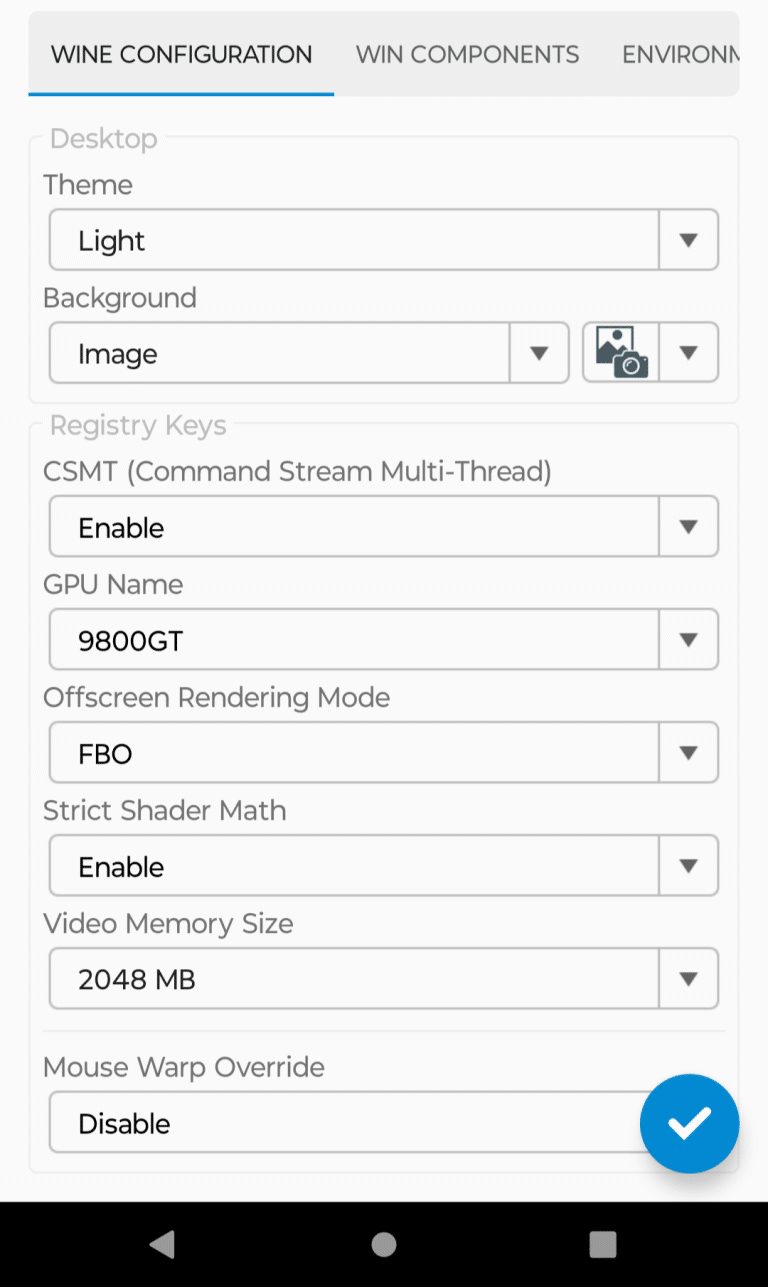Open Offscreen Rendering Mode FBO dropdown
Image resolution: width=768 pixels, height=1287 pixels.
pyautogui.click(x=354, y=753)
